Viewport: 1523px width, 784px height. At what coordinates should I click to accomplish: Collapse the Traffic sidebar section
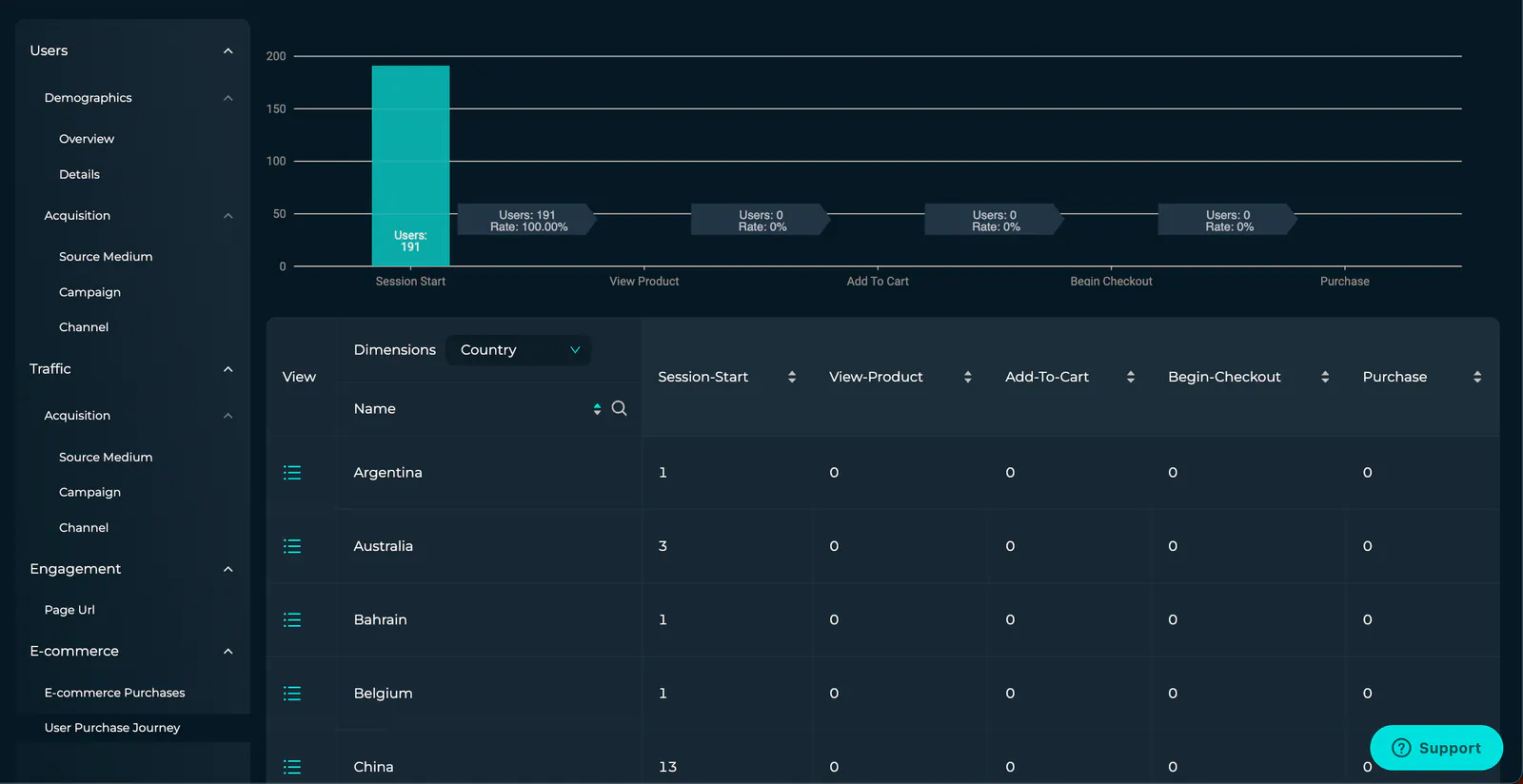[x=228, y=369]
